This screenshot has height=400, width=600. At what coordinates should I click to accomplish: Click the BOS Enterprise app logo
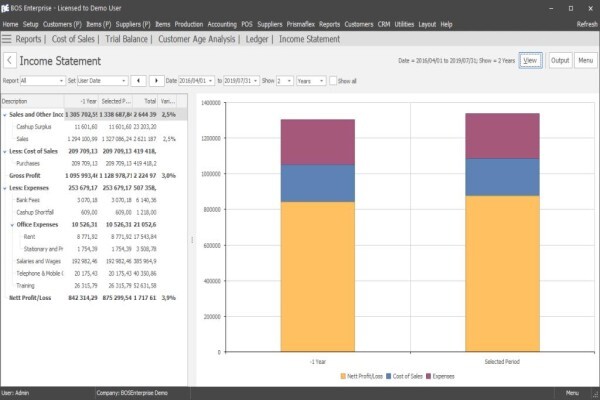click(x=5, y=8)
